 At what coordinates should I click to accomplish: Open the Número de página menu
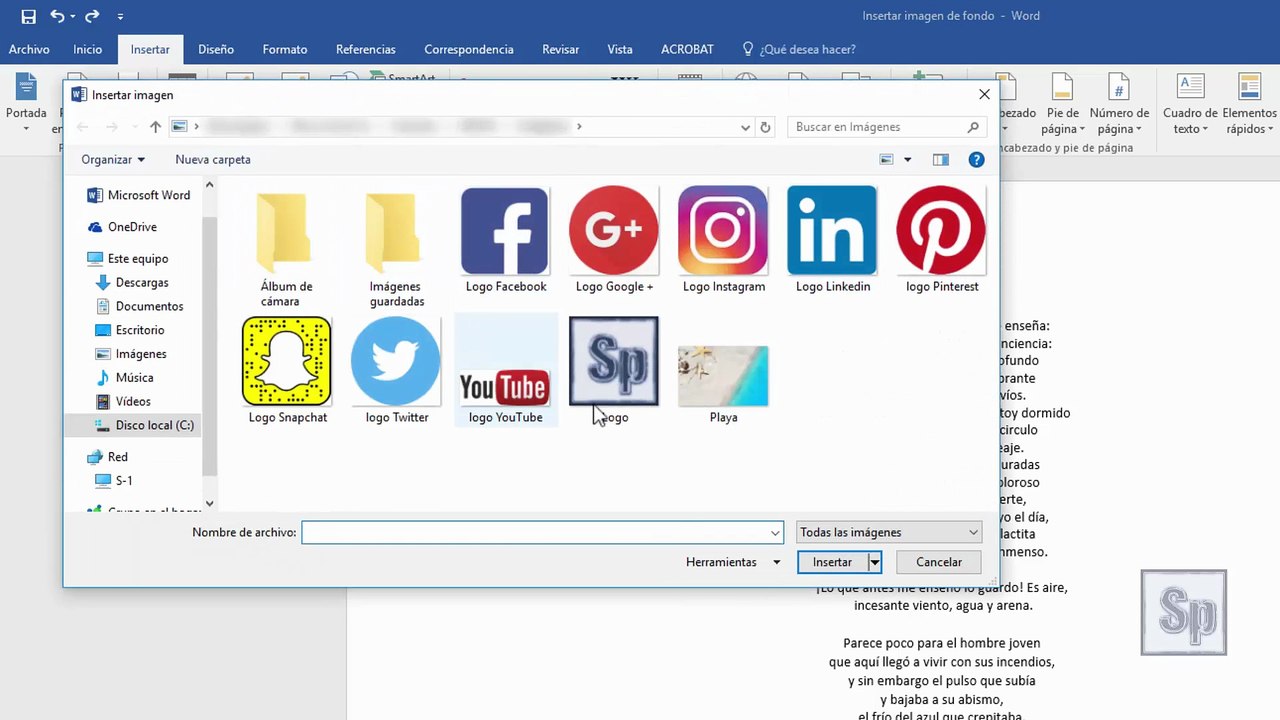click(1119, 104)
